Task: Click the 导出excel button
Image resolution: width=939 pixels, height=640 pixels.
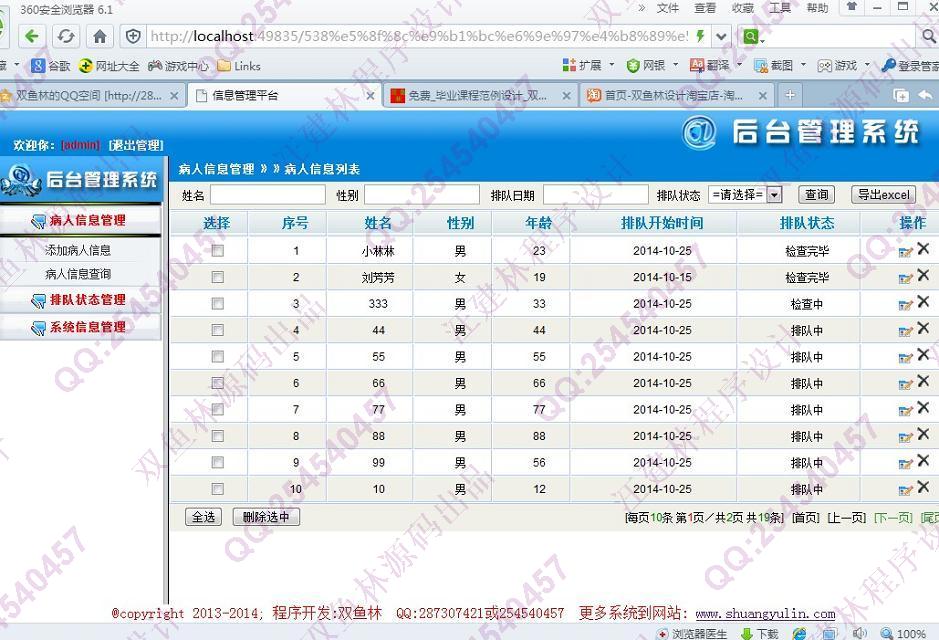Action: pyautogui.click(x=883, y=195)
